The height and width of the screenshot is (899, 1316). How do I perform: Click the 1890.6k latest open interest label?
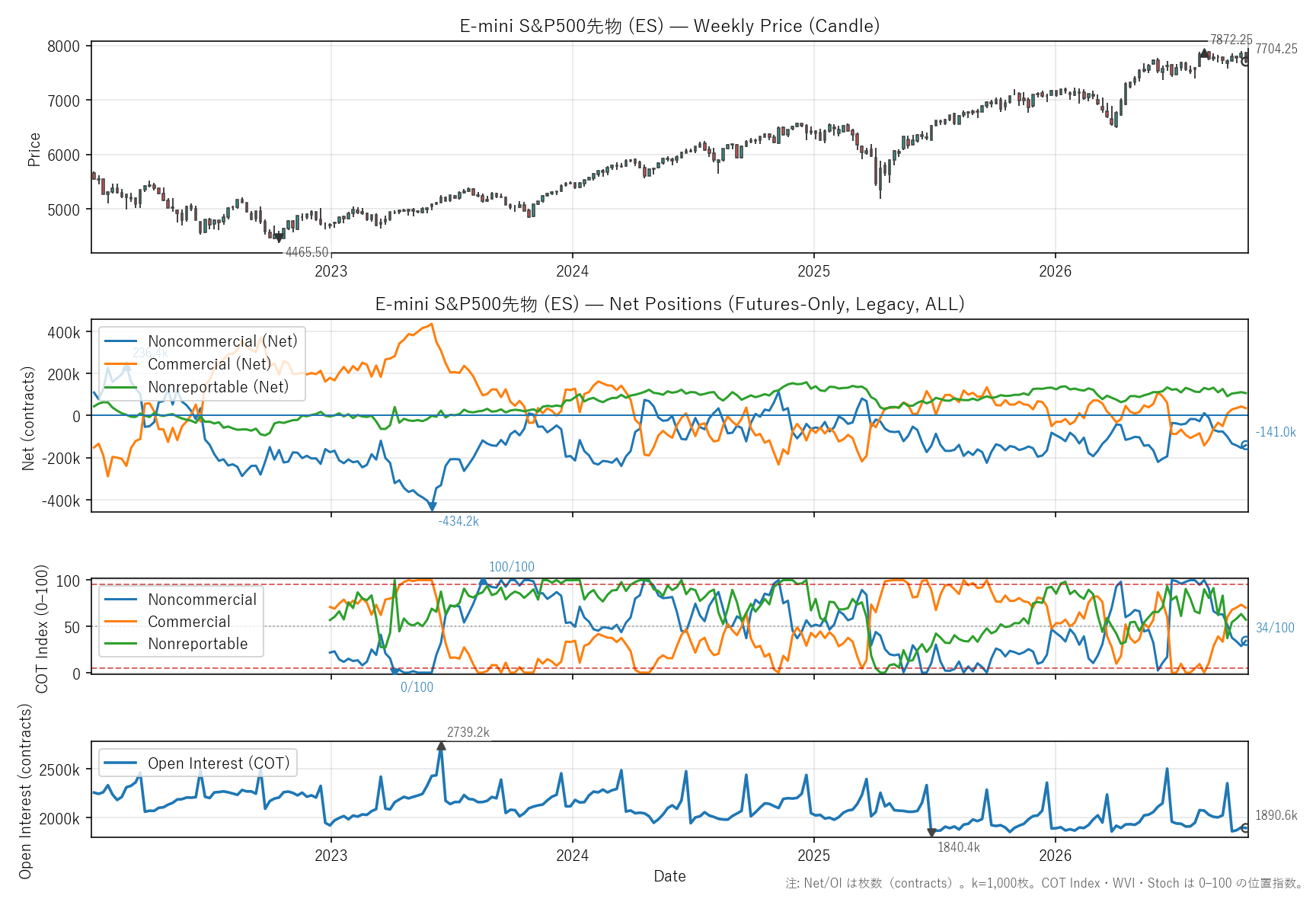tap(1276, 815)
